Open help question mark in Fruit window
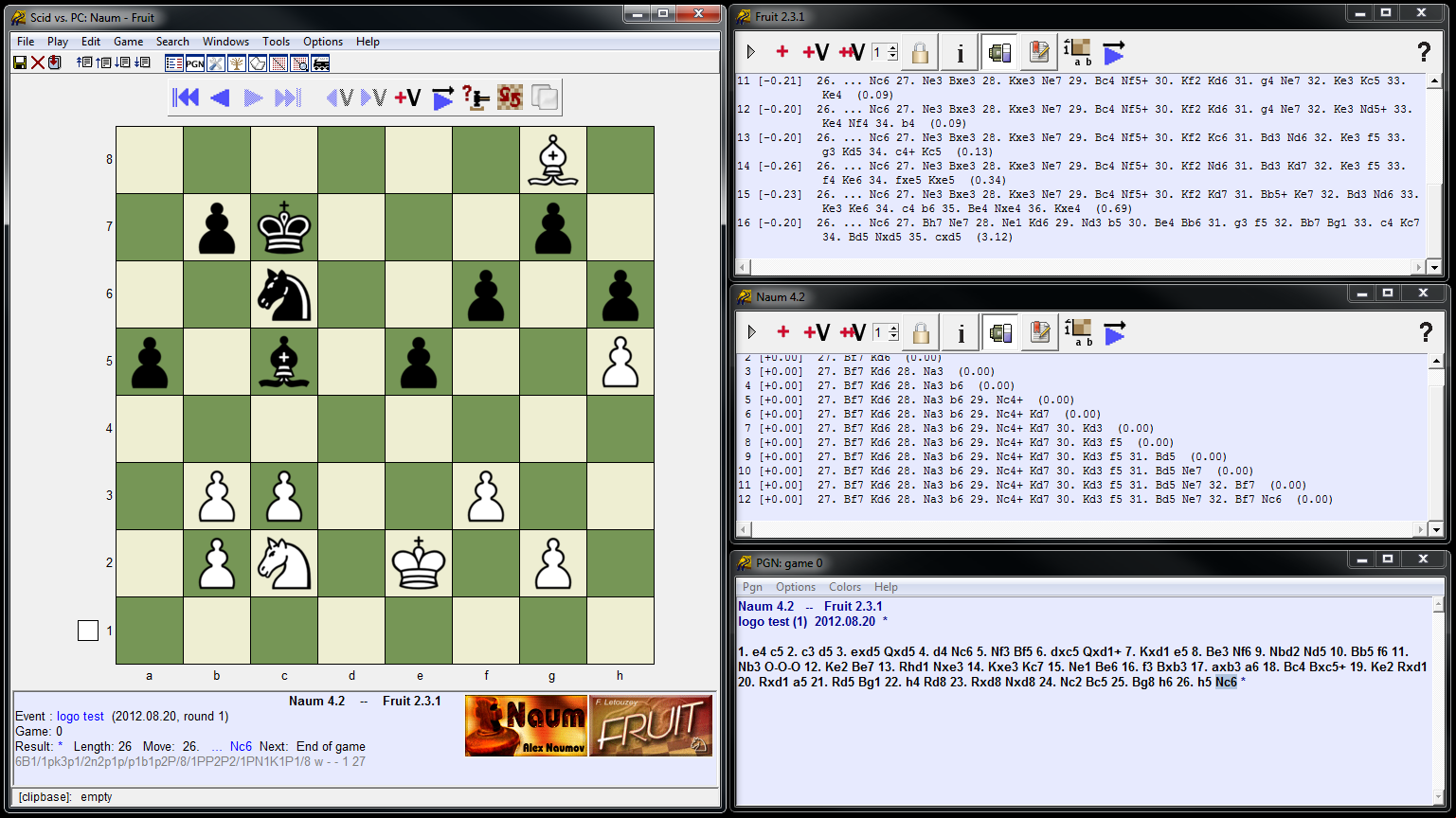 coord(1424,53)
